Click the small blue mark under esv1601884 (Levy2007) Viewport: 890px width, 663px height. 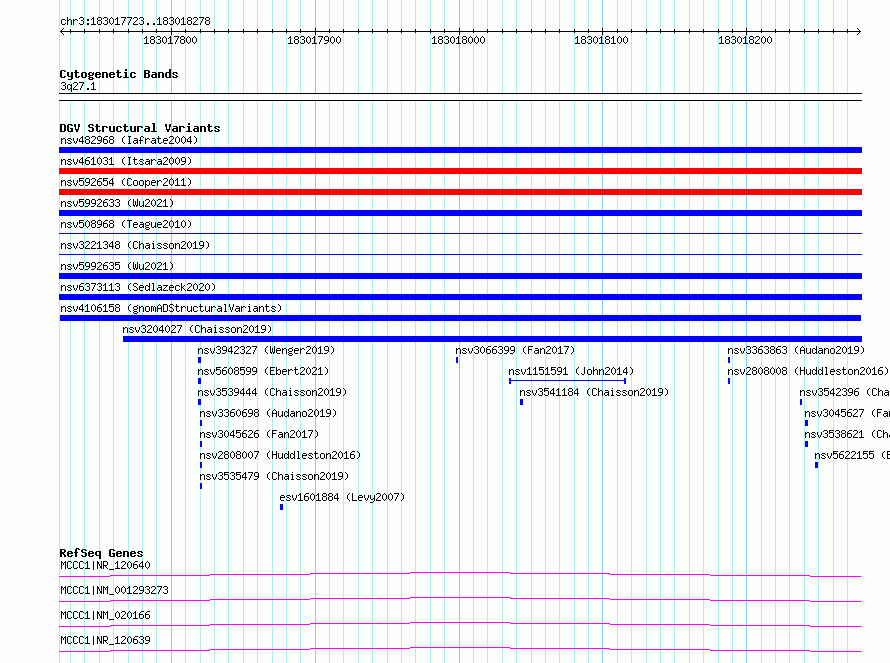coord(282,507)
